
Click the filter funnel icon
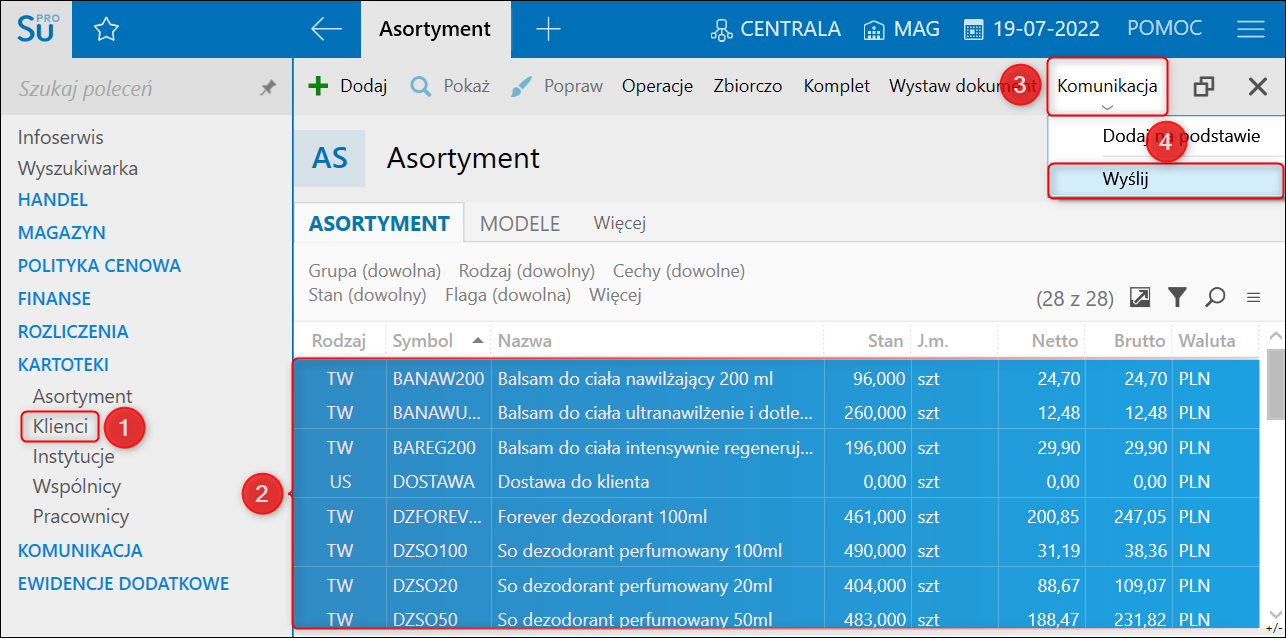pos(1178,297)
